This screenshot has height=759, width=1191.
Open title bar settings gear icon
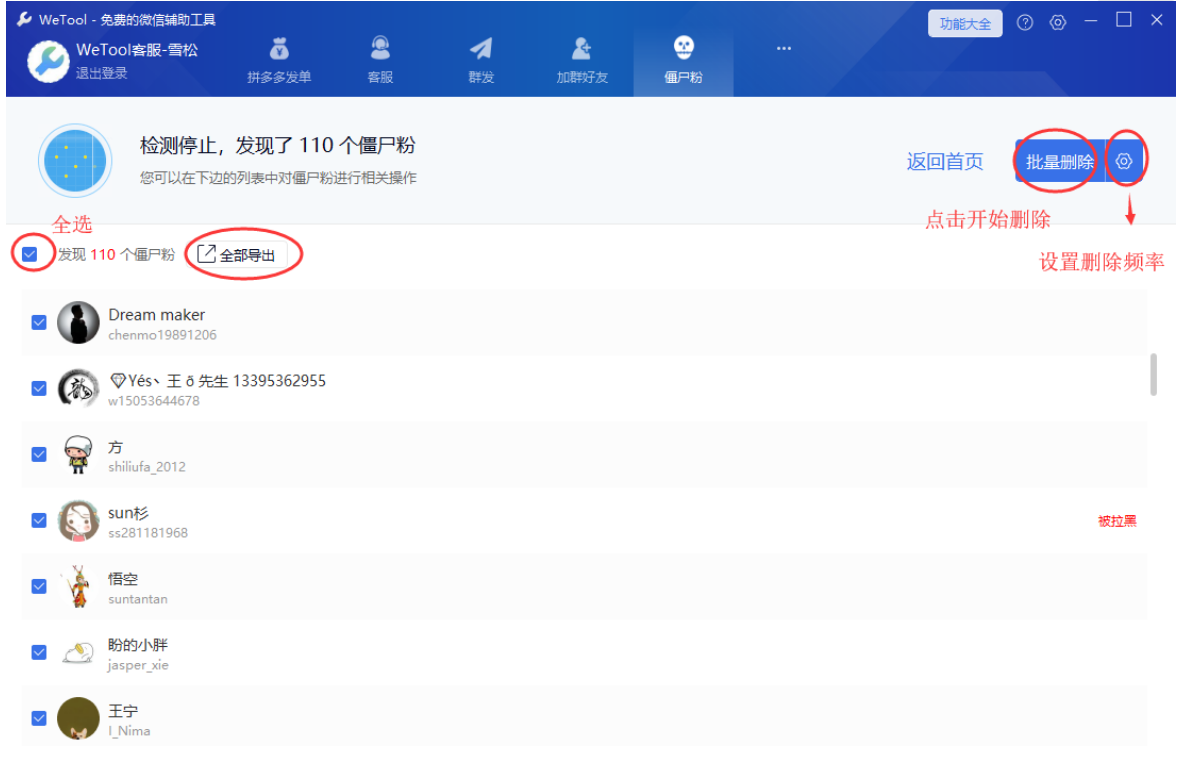pos(1058,23)
